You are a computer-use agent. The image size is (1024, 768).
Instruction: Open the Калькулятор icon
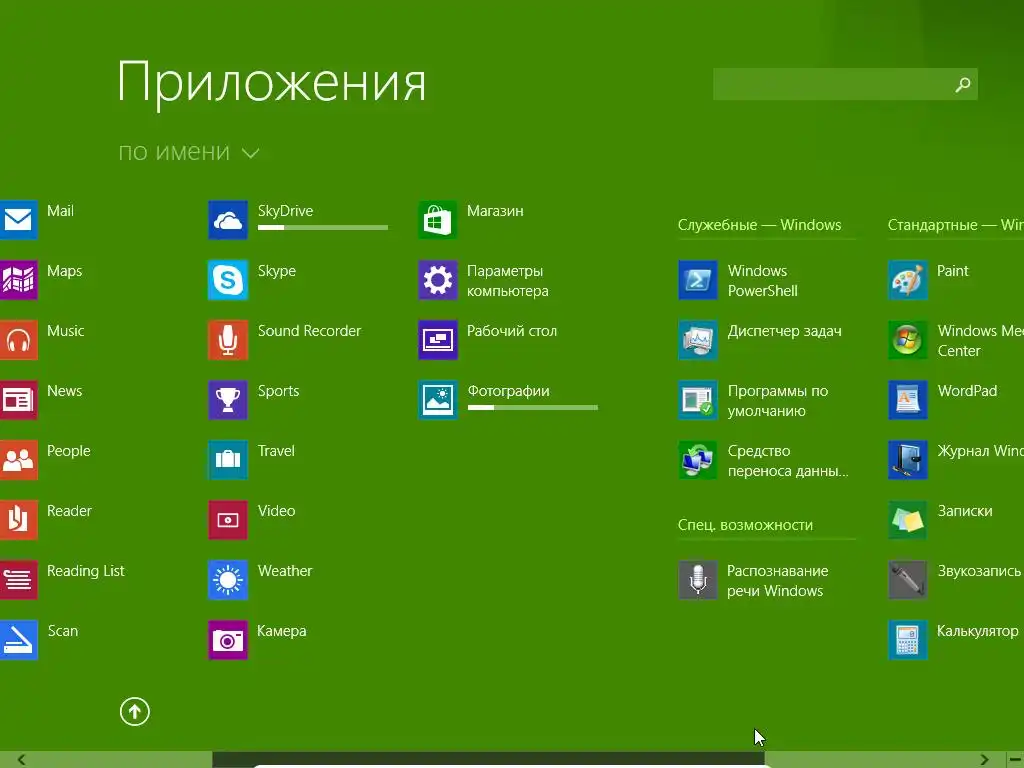tap(908, 640)
